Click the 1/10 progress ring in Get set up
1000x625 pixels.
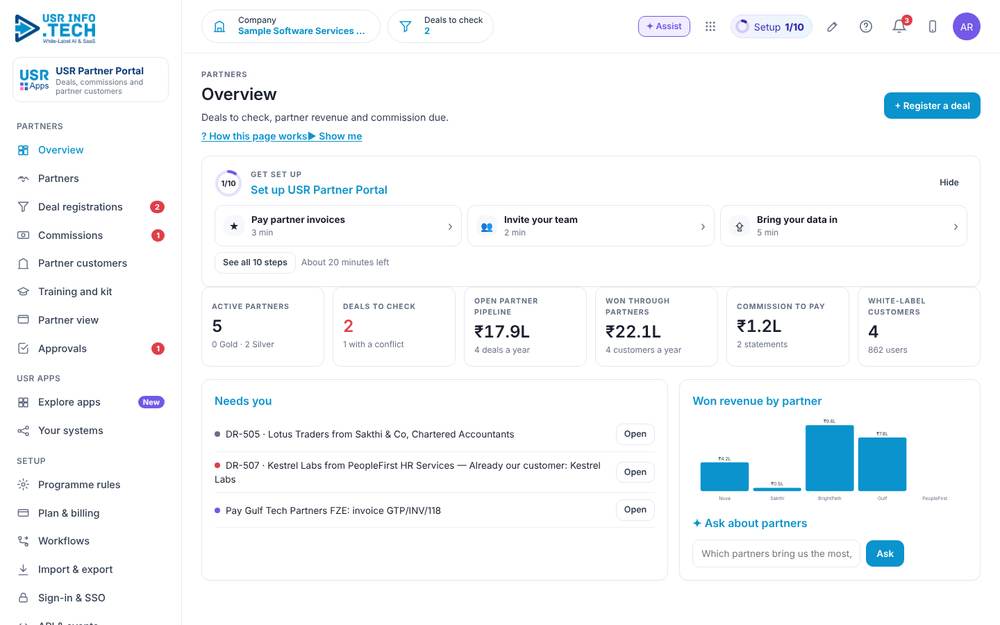[x=228, y=183]
